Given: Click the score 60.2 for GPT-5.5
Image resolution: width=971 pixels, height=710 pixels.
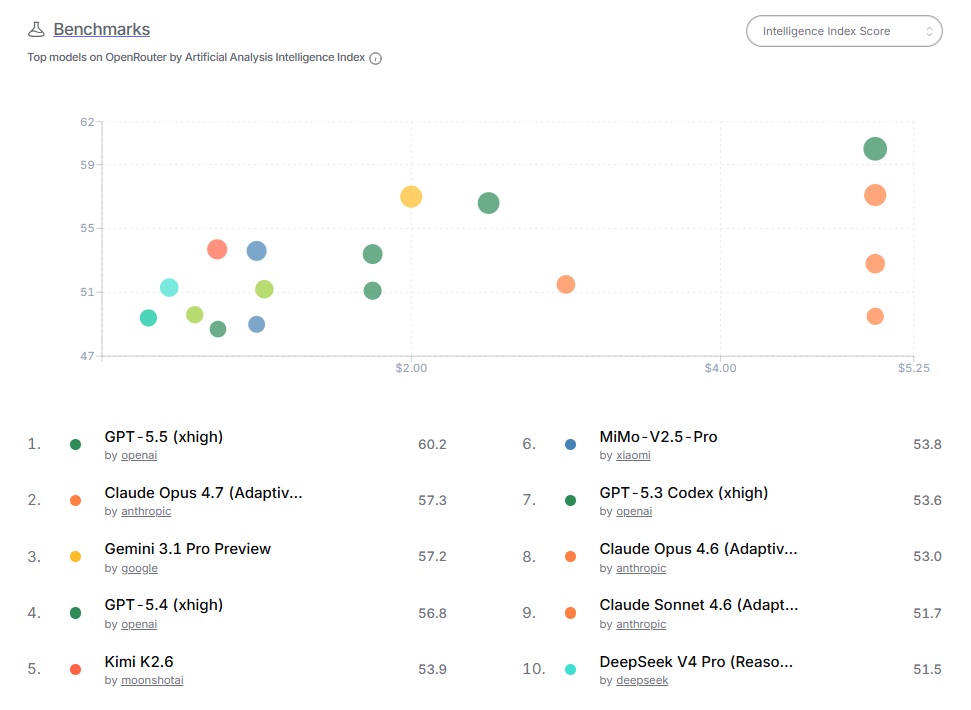Looking at the screenshot, I should pyautogui.click(x=432, y=444).
